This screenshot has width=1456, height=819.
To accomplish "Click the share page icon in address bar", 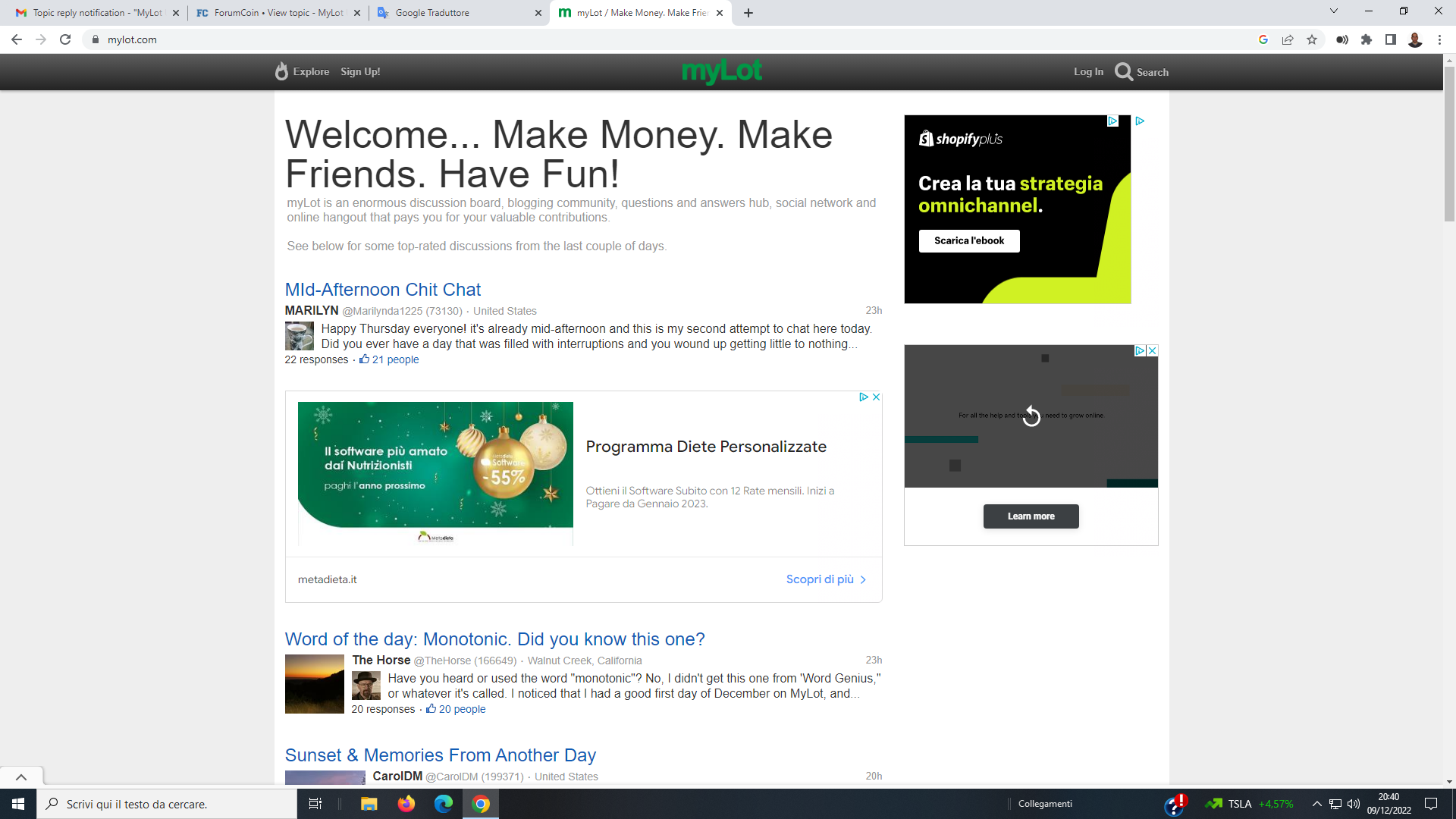I will point(1288,39).
